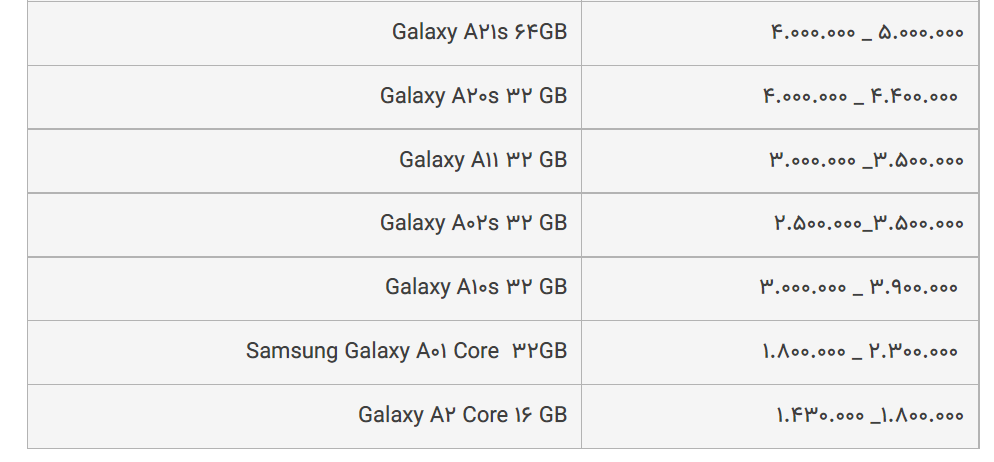Select the Galaxy A20s 32 GB model cell
The width and height of the screenshot is (994, 462).
304,97
